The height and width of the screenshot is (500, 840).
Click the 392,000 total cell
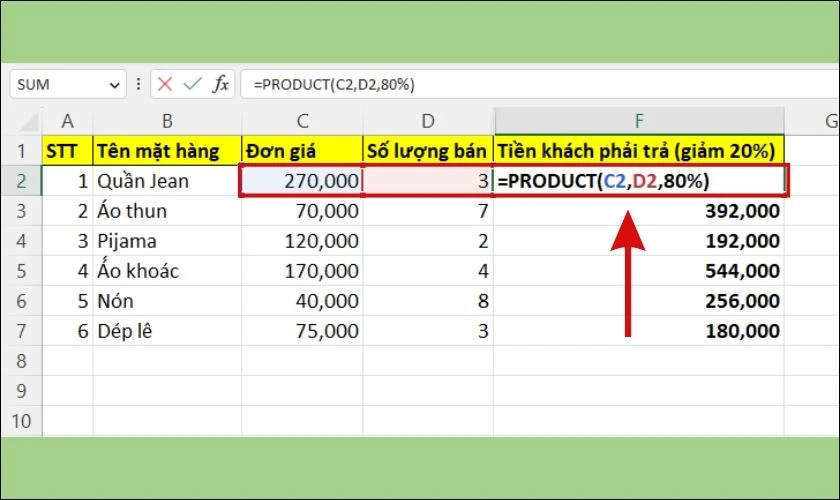639,211
